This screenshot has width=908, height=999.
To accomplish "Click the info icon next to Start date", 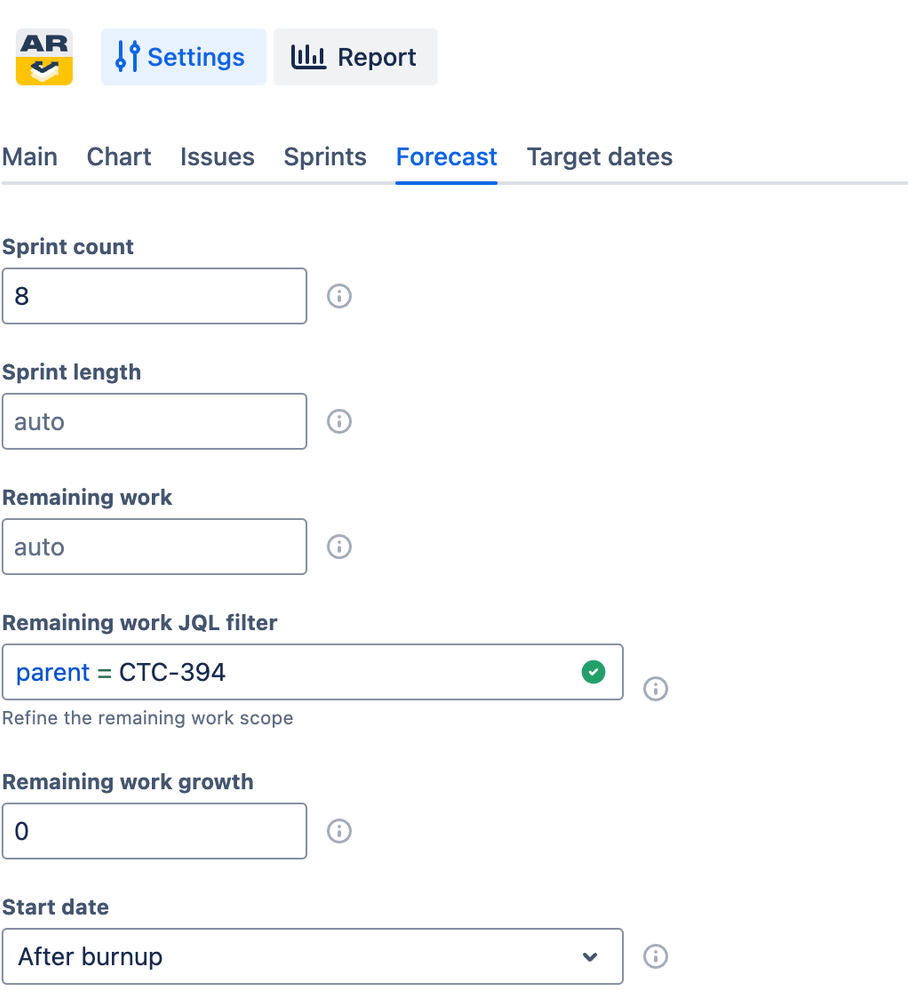I will click(x=656, y=956).
